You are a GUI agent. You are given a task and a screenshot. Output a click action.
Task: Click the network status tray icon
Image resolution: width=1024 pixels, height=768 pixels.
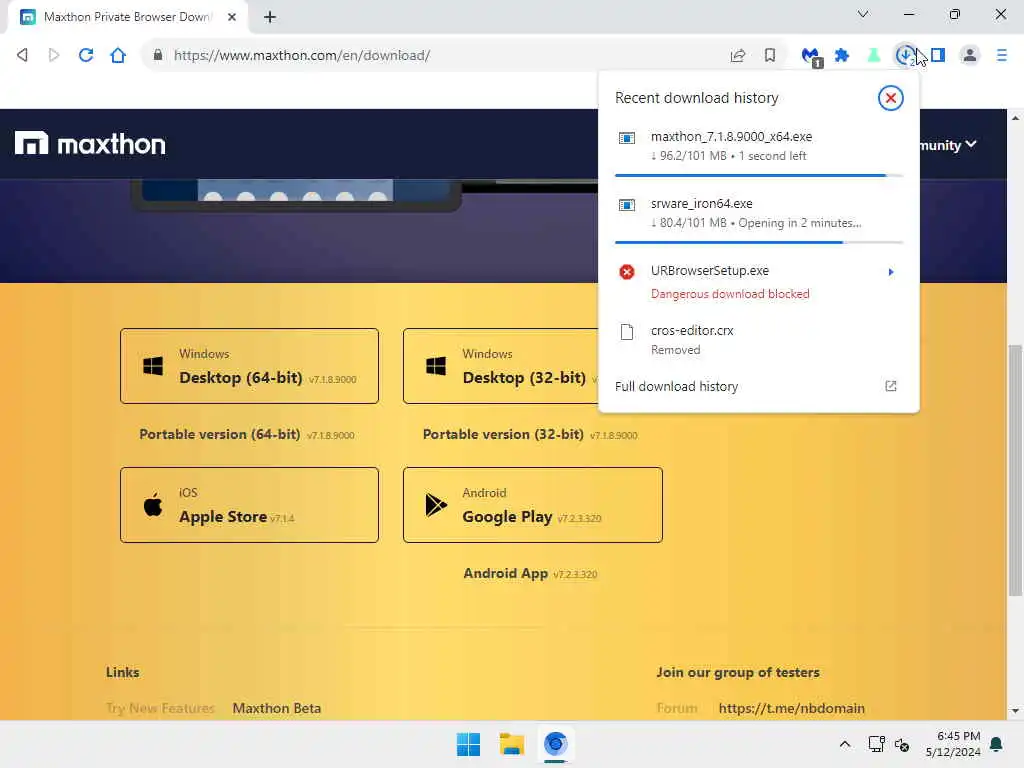876,744
